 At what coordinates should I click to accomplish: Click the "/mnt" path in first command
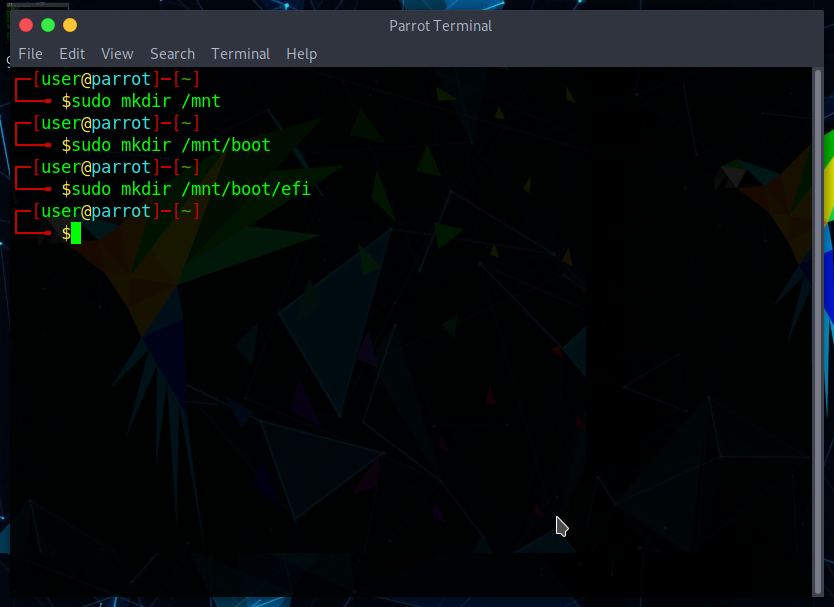point(200,101)
